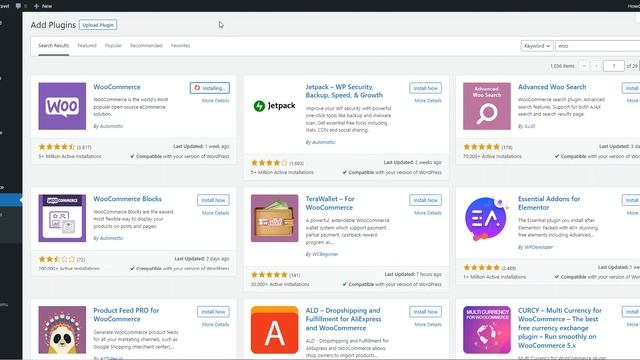Open the Advanced Woo Search plugin icon
The image size is (640, 360).
tap(487, 106)
